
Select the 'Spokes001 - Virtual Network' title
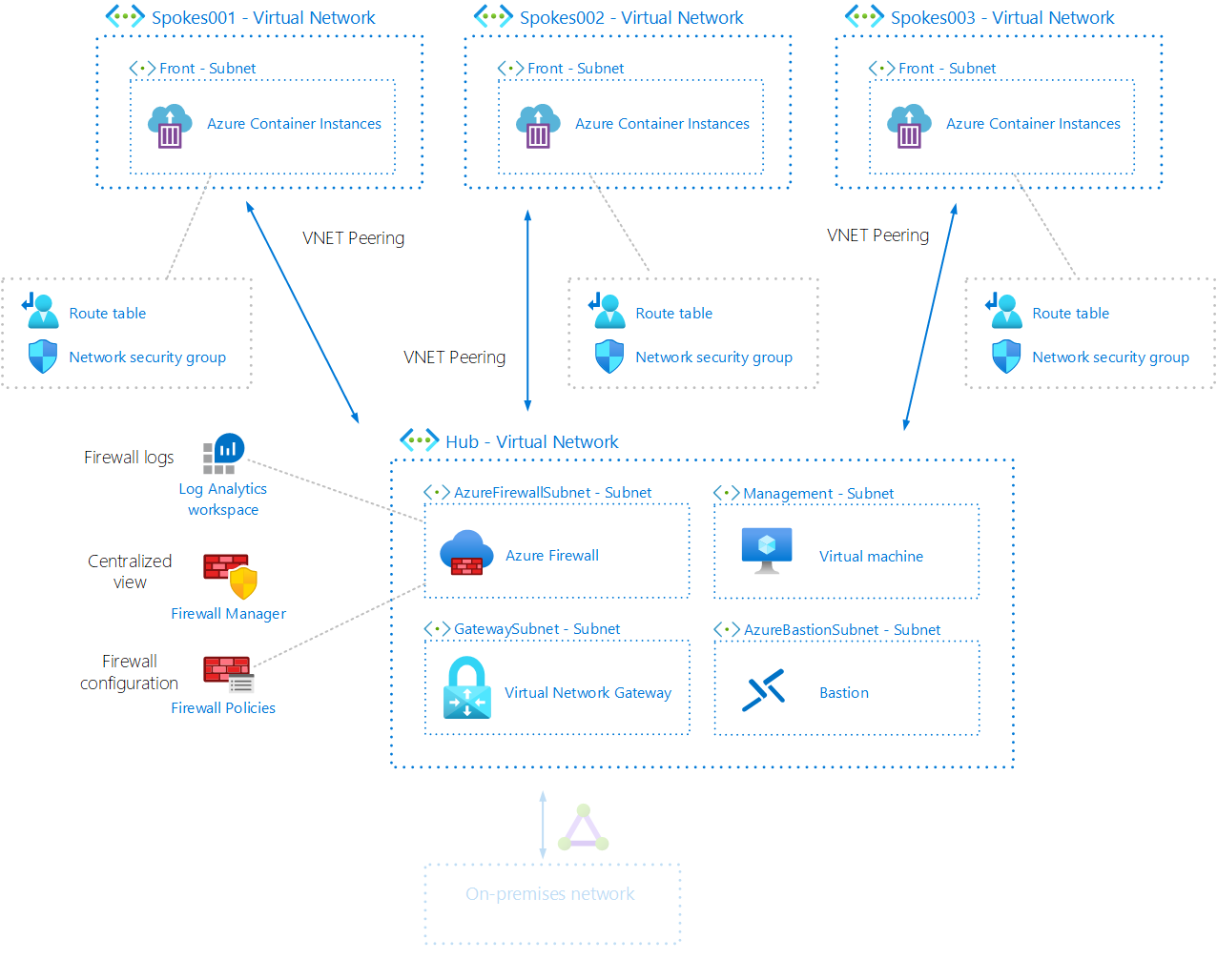263,18
